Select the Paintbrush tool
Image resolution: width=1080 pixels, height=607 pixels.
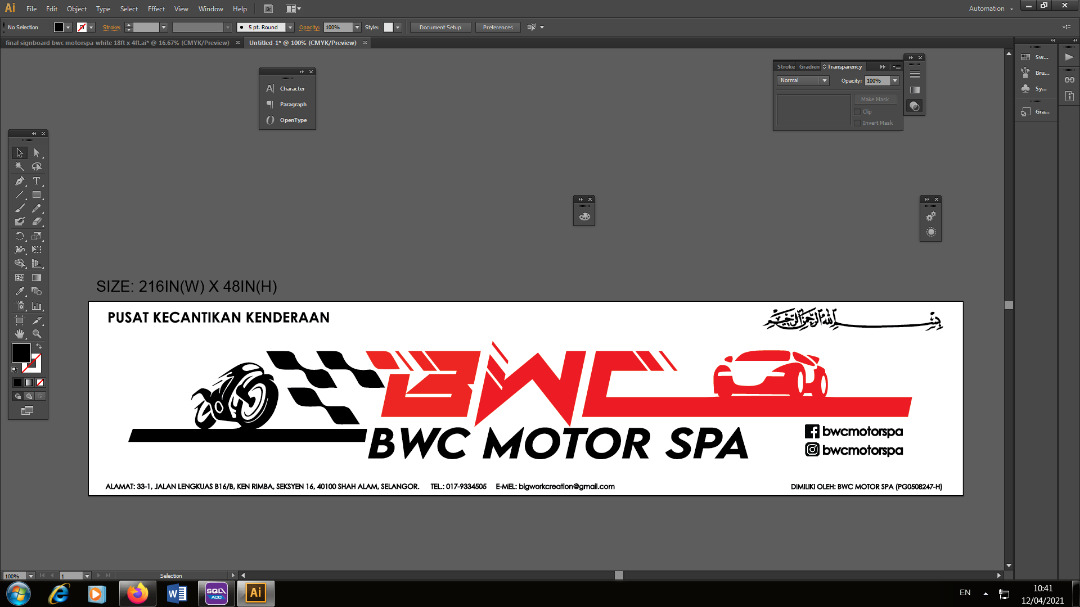pos(20,208)
